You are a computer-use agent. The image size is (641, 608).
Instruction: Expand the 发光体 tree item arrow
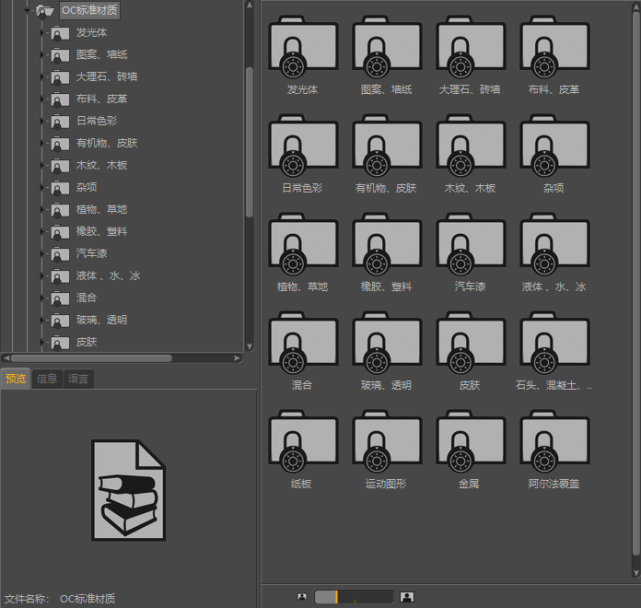(x=41, y=32)
